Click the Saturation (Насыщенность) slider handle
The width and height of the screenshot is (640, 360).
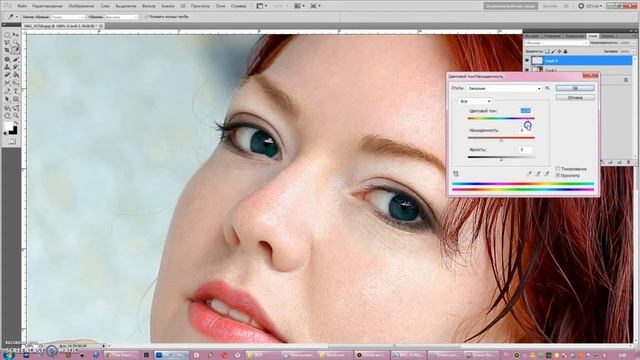pos(501,140)
